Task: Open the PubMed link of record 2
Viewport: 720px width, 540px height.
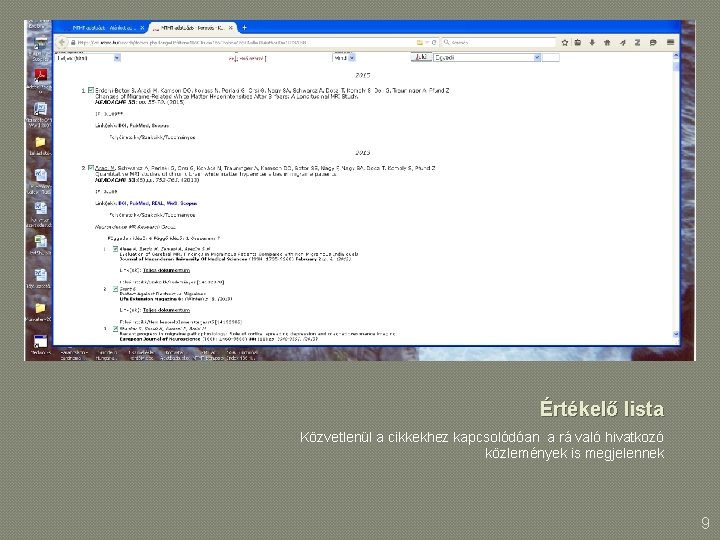Action: (x=139, y=203)
